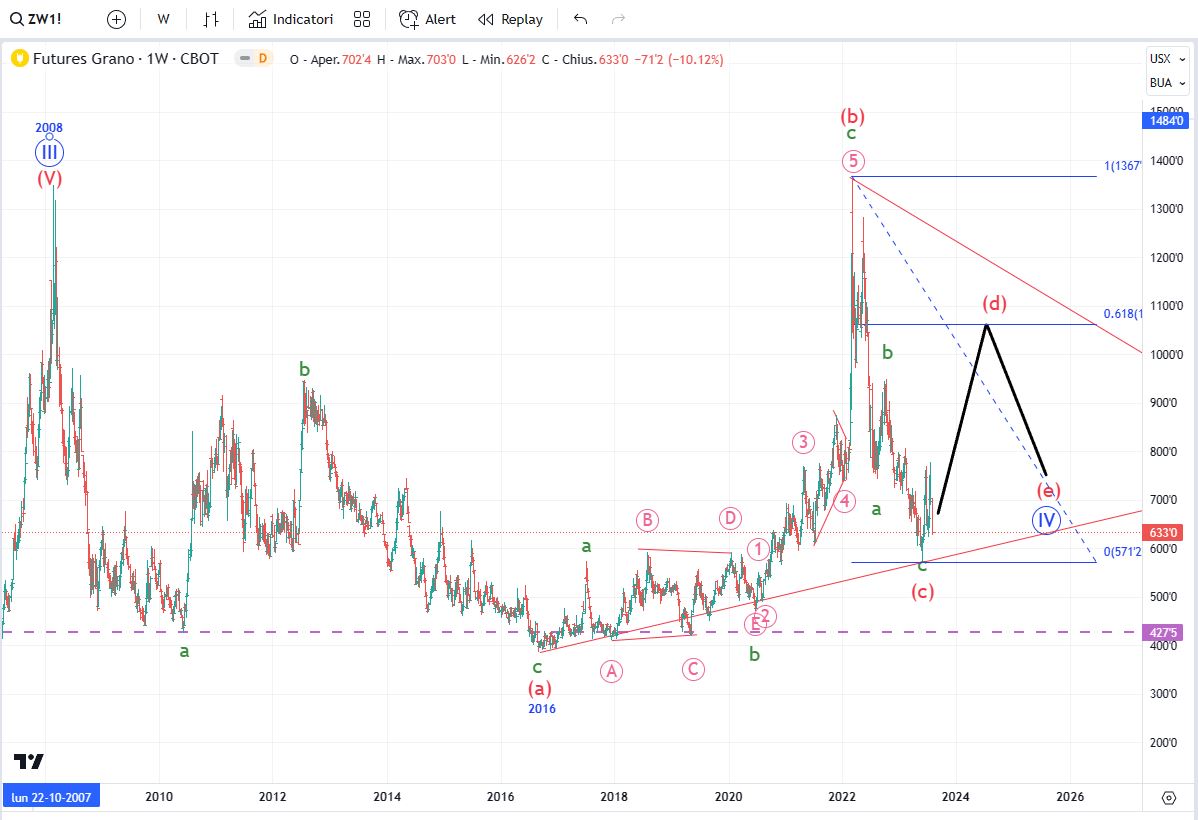The width and height of the screenshot is (1198, 820).
Task: Click the TradingView logo on the chart
Action: (29, 761)
